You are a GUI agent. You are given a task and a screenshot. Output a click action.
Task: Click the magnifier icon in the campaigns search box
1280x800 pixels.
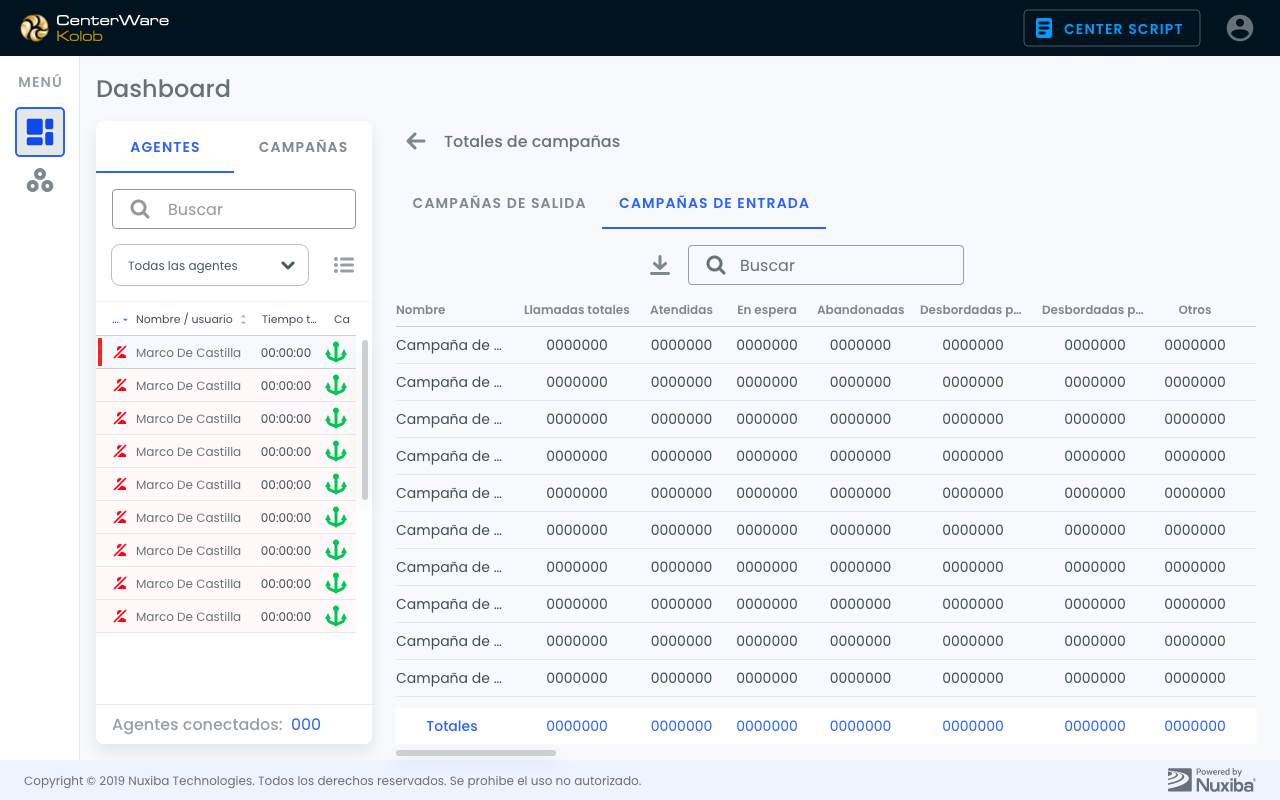[x=716, y=265]
